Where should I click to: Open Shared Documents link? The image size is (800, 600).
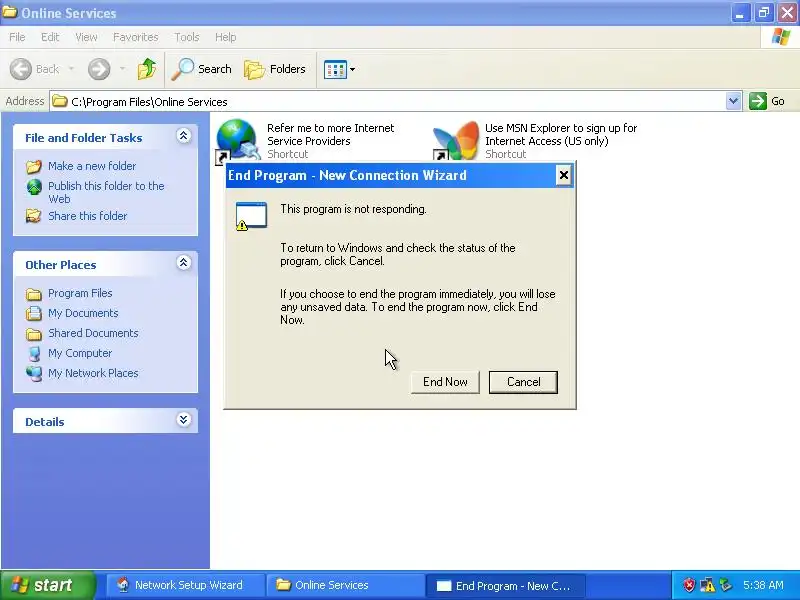[x=93, y=333]
